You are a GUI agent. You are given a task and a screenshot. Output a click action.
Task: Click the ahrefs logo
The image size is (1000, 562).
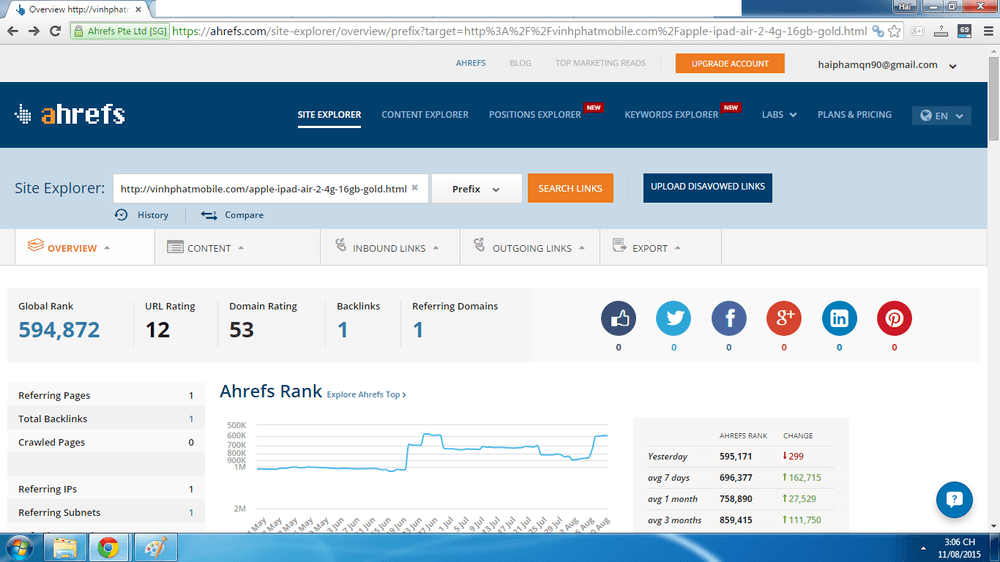[70, 114]
